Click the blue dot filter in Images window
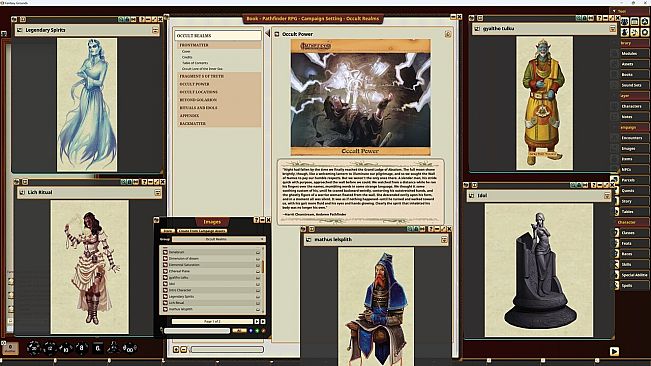Screen dimensions: 651x366 (251, 331)
